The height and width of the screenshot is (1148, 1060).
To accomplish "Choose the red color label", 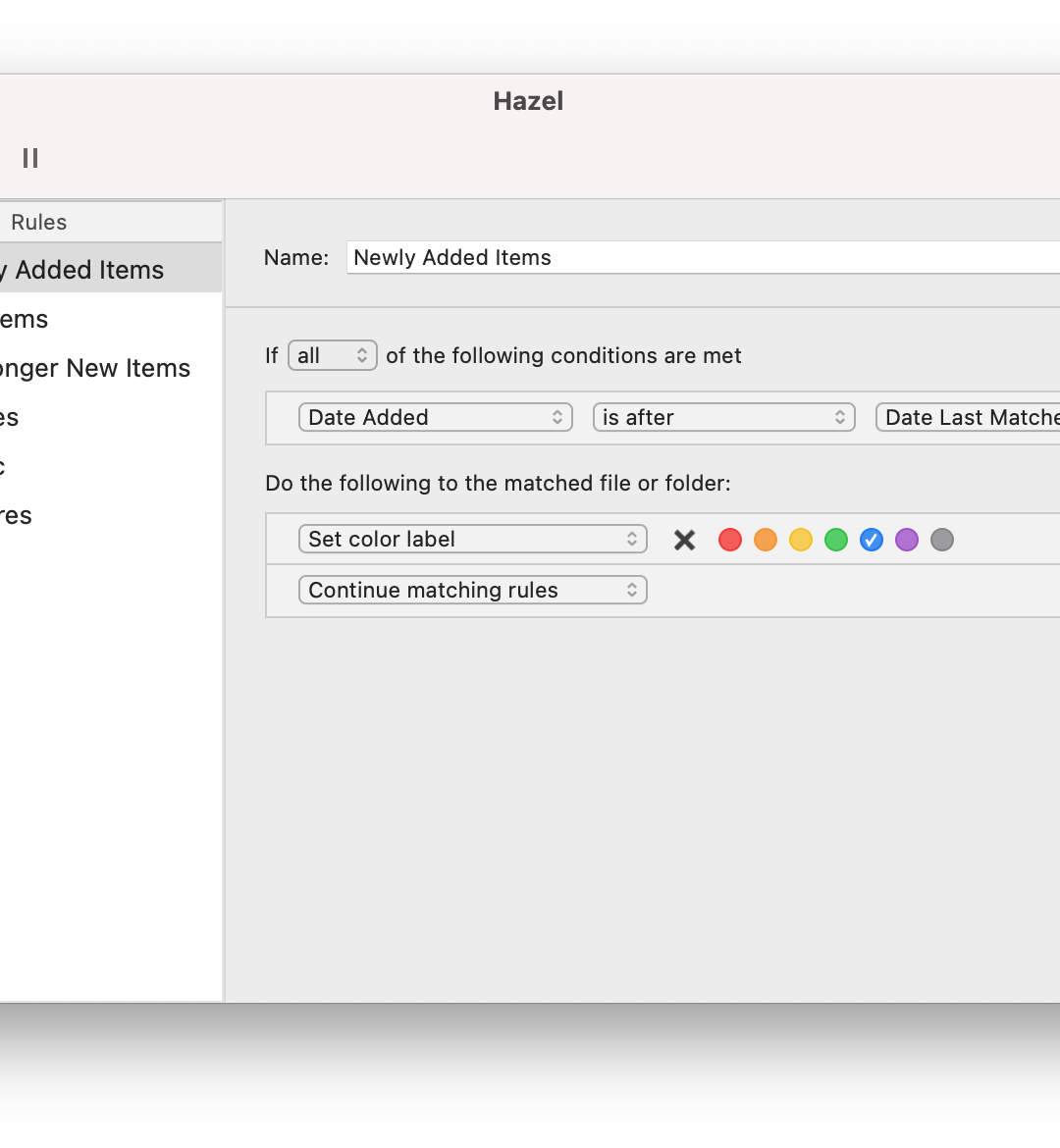I will pyautogui.click(x=729, y=541).
